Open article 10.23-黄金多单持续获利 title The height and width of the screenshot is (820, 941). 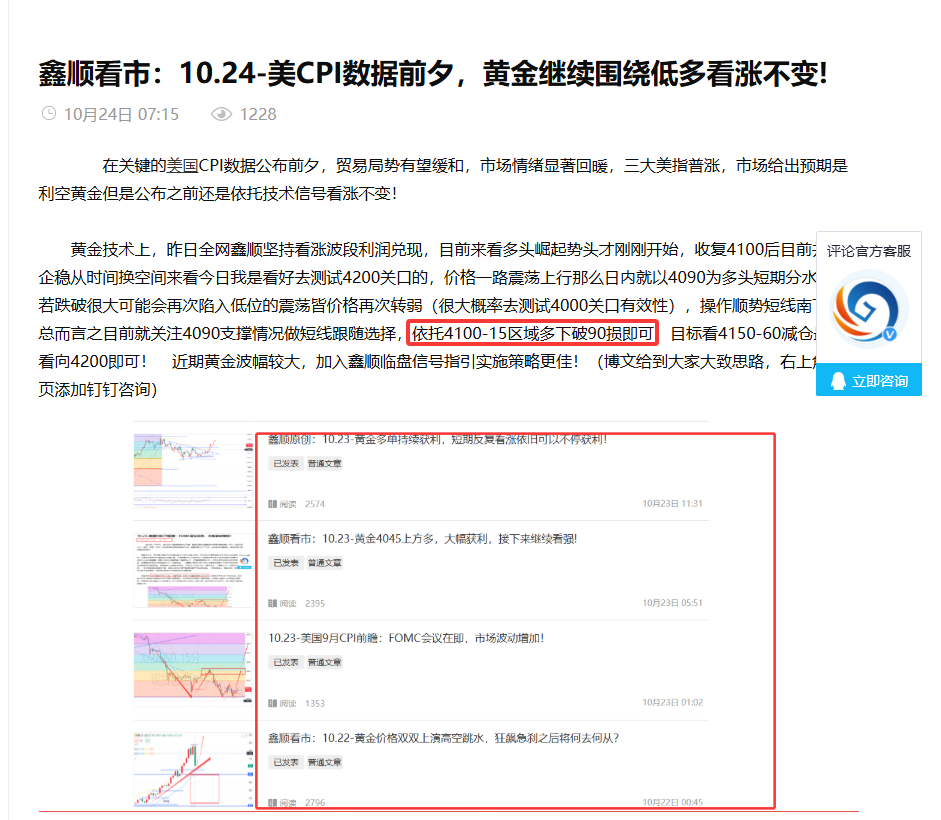pyautogui.click(x=437, y=439)
